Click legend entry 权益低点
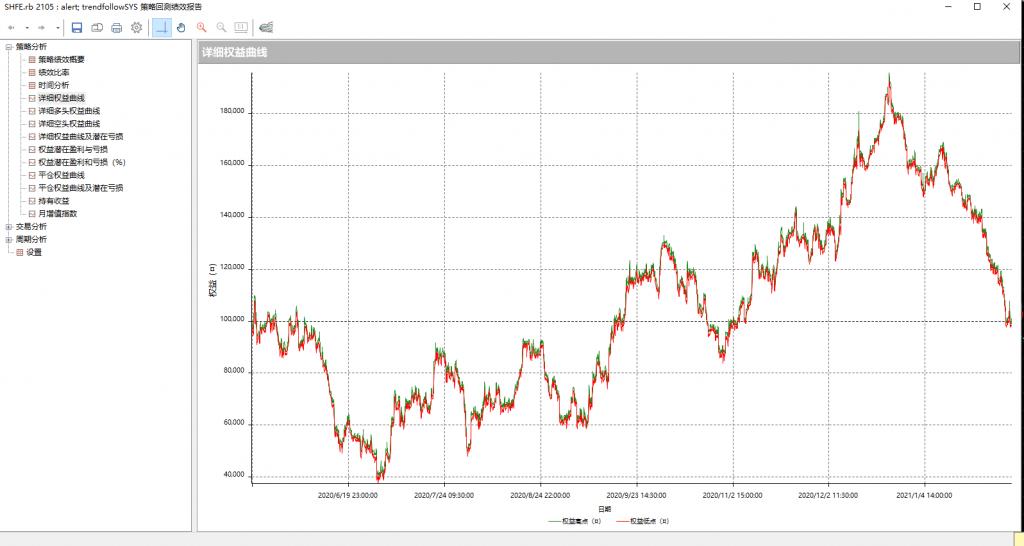The height and width of the screenshot is (546, 1024). pos(643,521)
